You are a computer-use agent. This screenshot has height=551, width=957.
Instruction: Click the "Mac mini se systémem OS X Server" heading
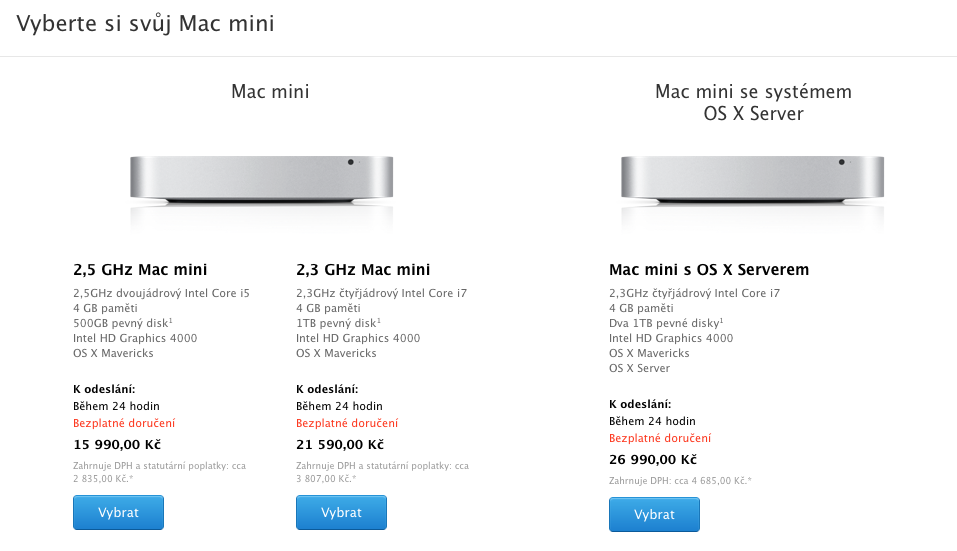pyautogui.click(x=753, y=102)
